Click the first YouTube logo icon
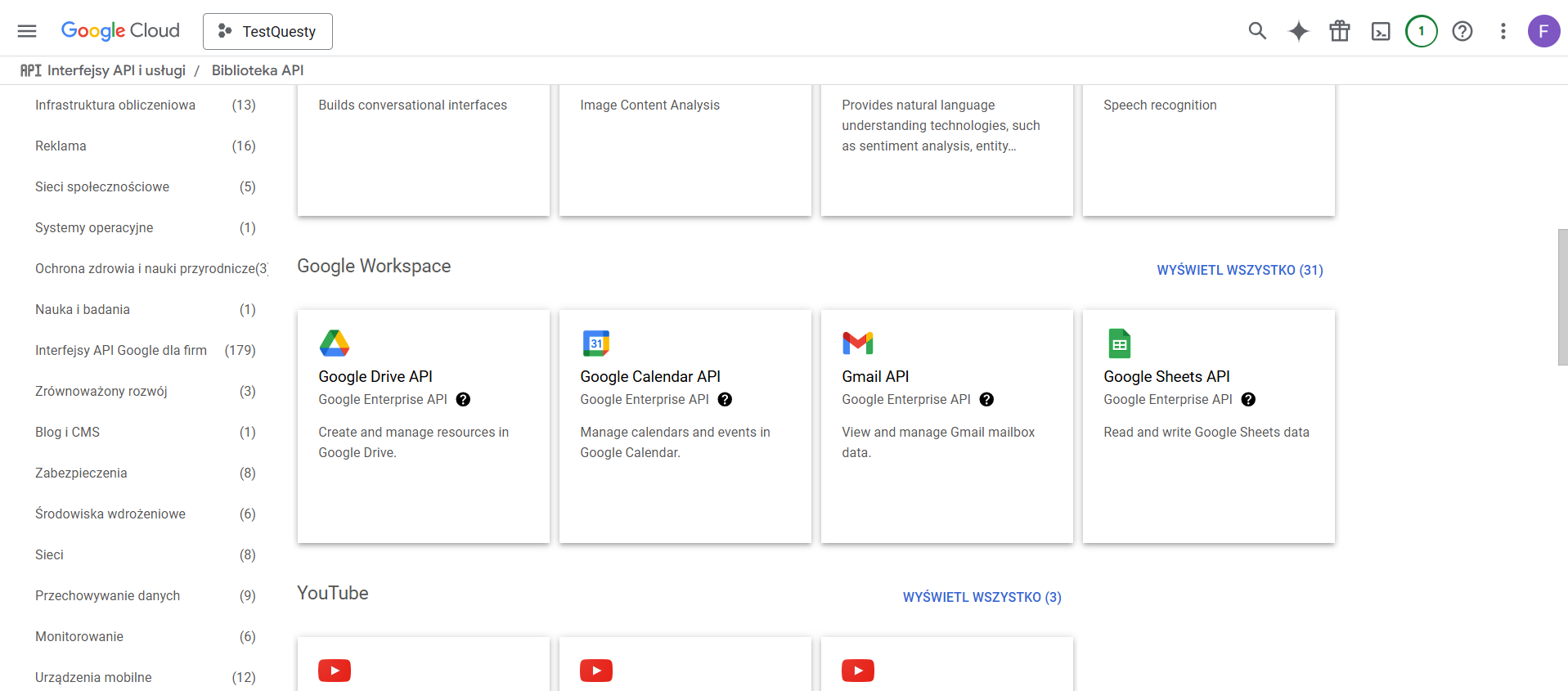This screenshot has height=691, width=1568. coord(335,671)
